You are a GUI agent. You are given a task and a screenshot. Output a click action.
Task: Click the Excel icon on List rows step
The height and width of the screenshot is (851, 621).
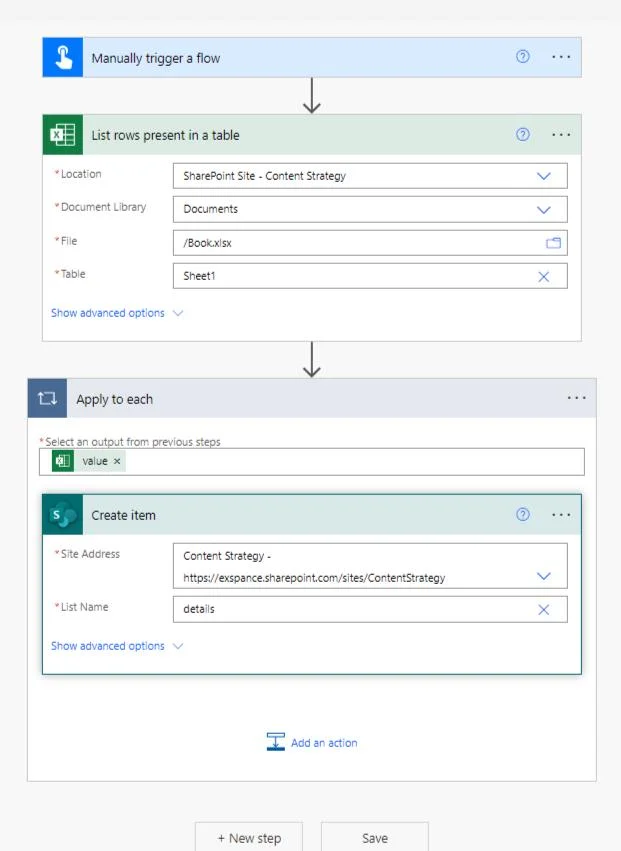click(63, 135)
